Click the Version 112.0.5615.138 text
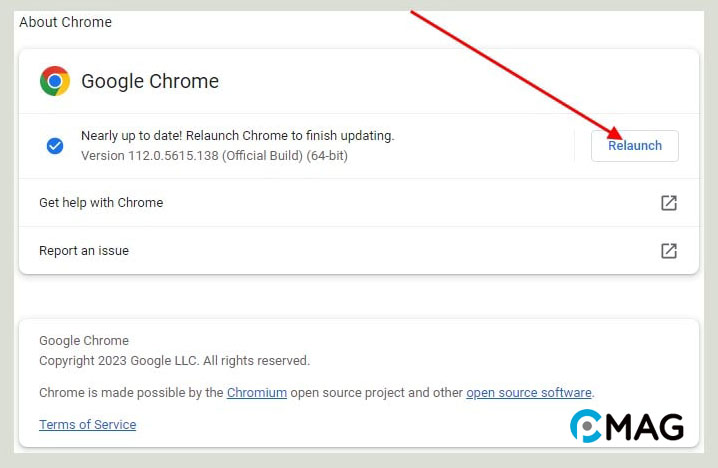718x468 pixels. (x=214, y=156)
